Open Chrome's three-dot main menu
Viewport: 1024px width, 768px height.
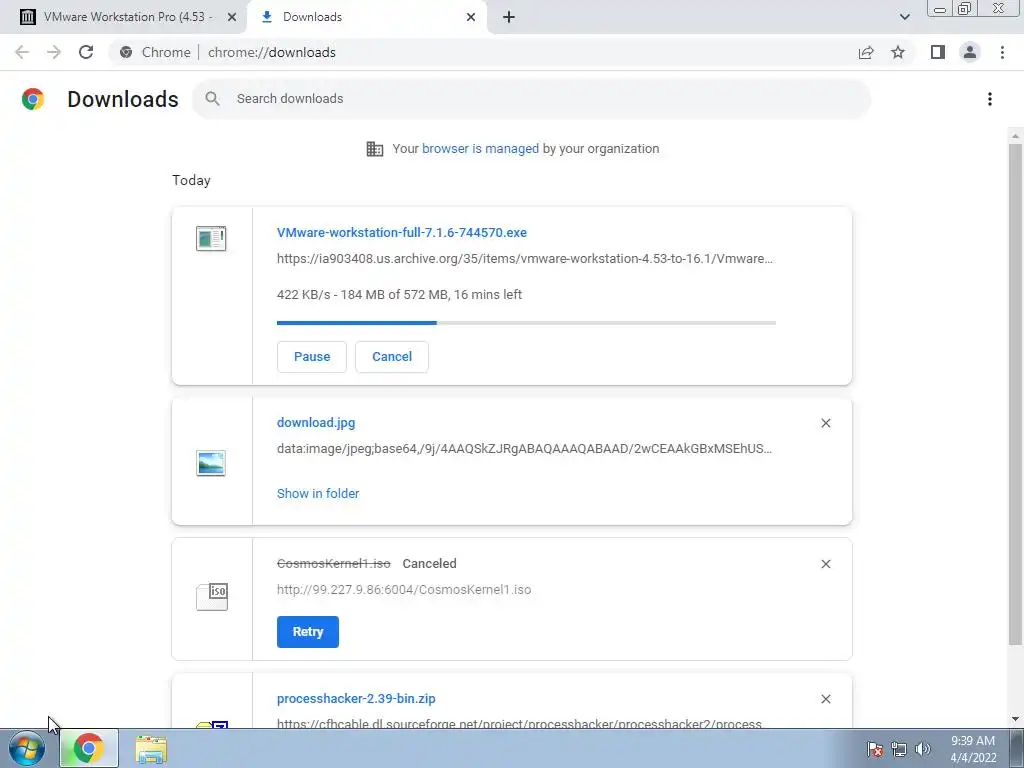coord(1002,52)
